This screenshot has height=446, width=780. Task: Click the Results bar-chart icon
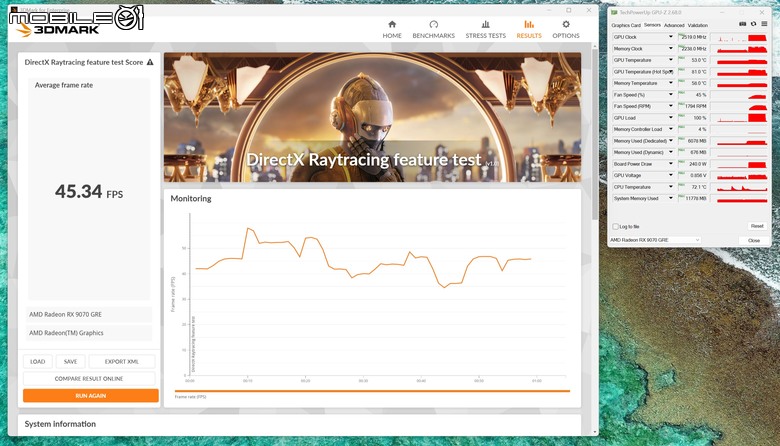click(x=529, y=24)
